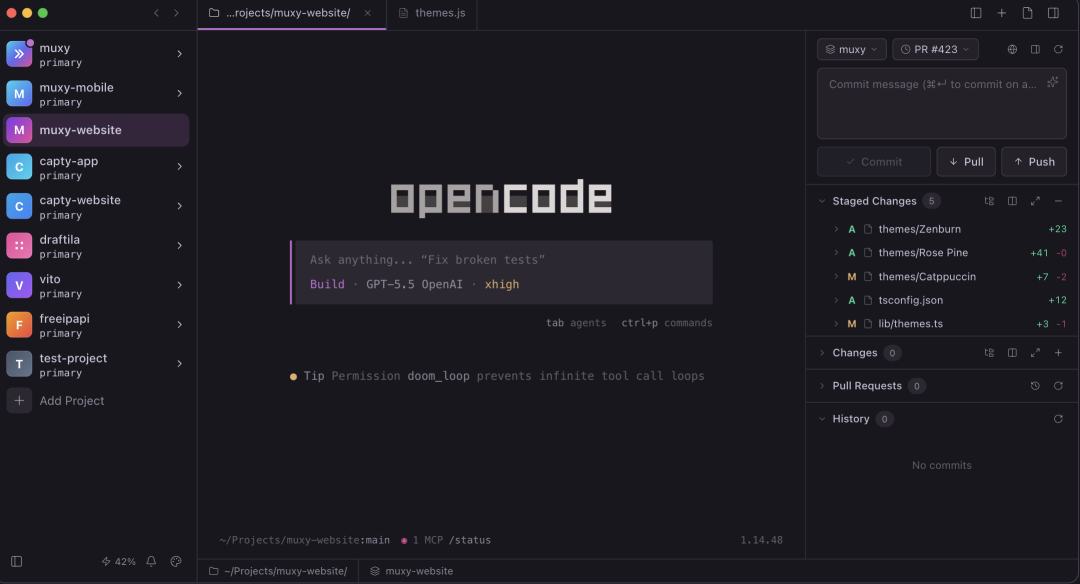Expand themes/Zenburn file diff
Image resolution: width=1080 pixels, height=584 pixels.
click(836, 229)
